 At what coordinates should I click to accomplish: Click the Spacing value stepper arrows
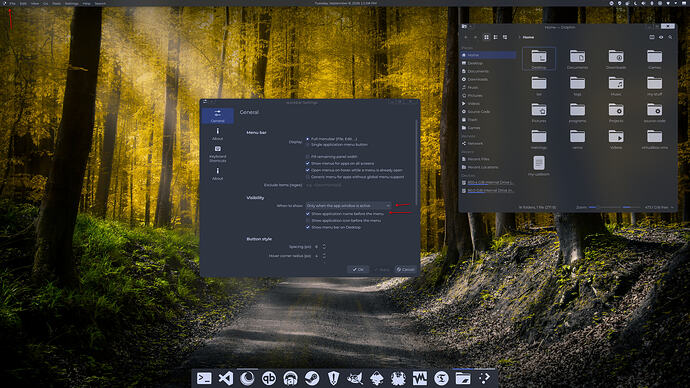324,247
